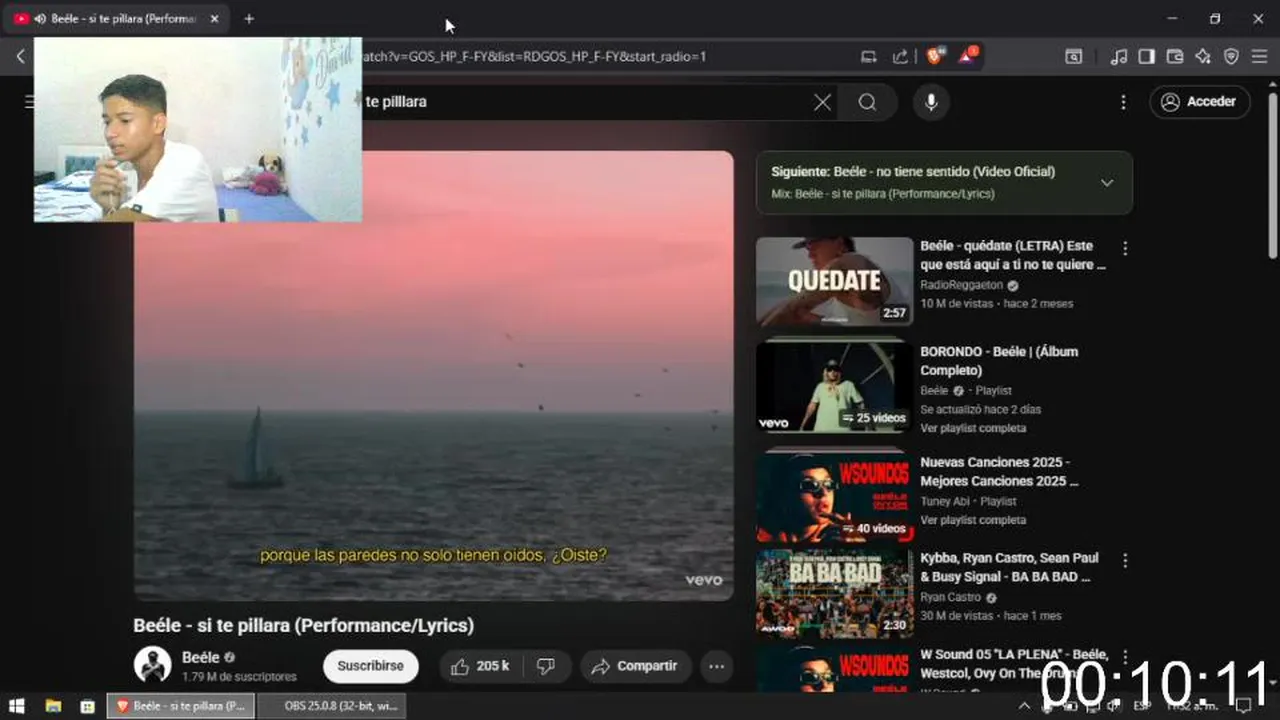Viewport: 1280px width, 720px height.
Task: Open Nuevas Canciones 2025 playlist thumbnail
Action: pyautogui.click(x=834, y=497)
